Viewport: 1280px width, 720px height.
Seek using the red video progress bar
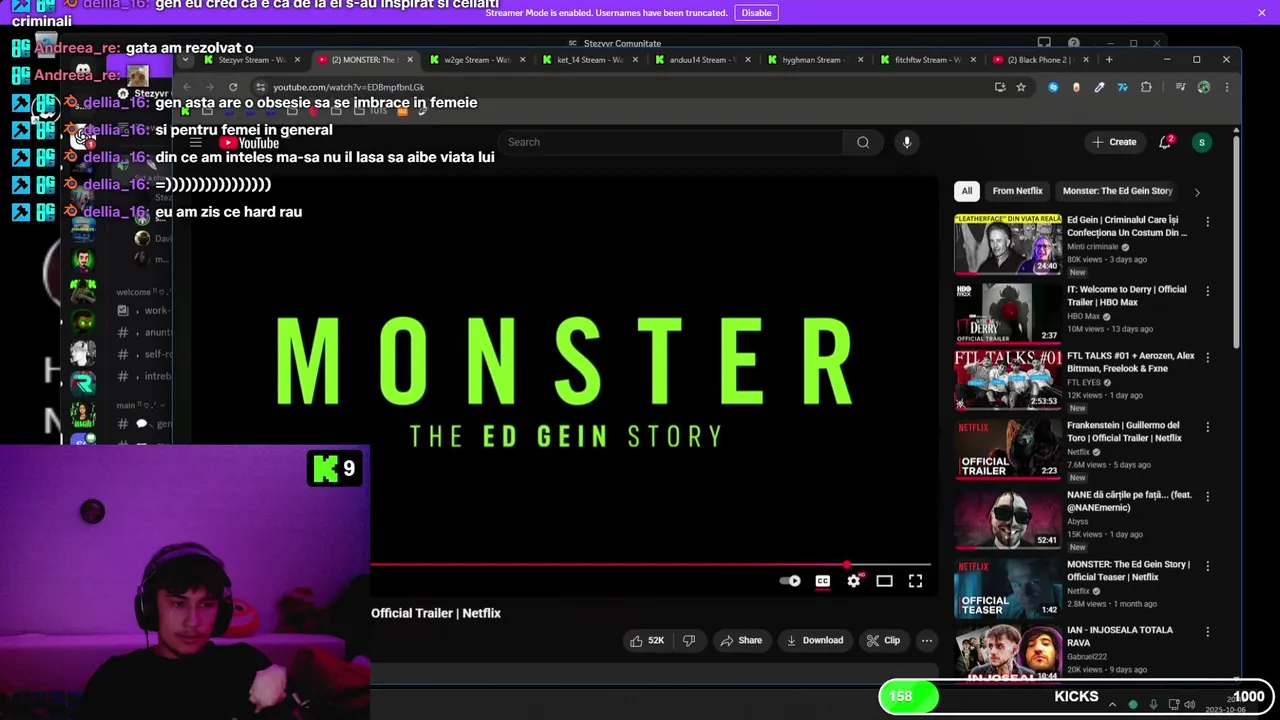pyautogui.click(x=650, y=565)
